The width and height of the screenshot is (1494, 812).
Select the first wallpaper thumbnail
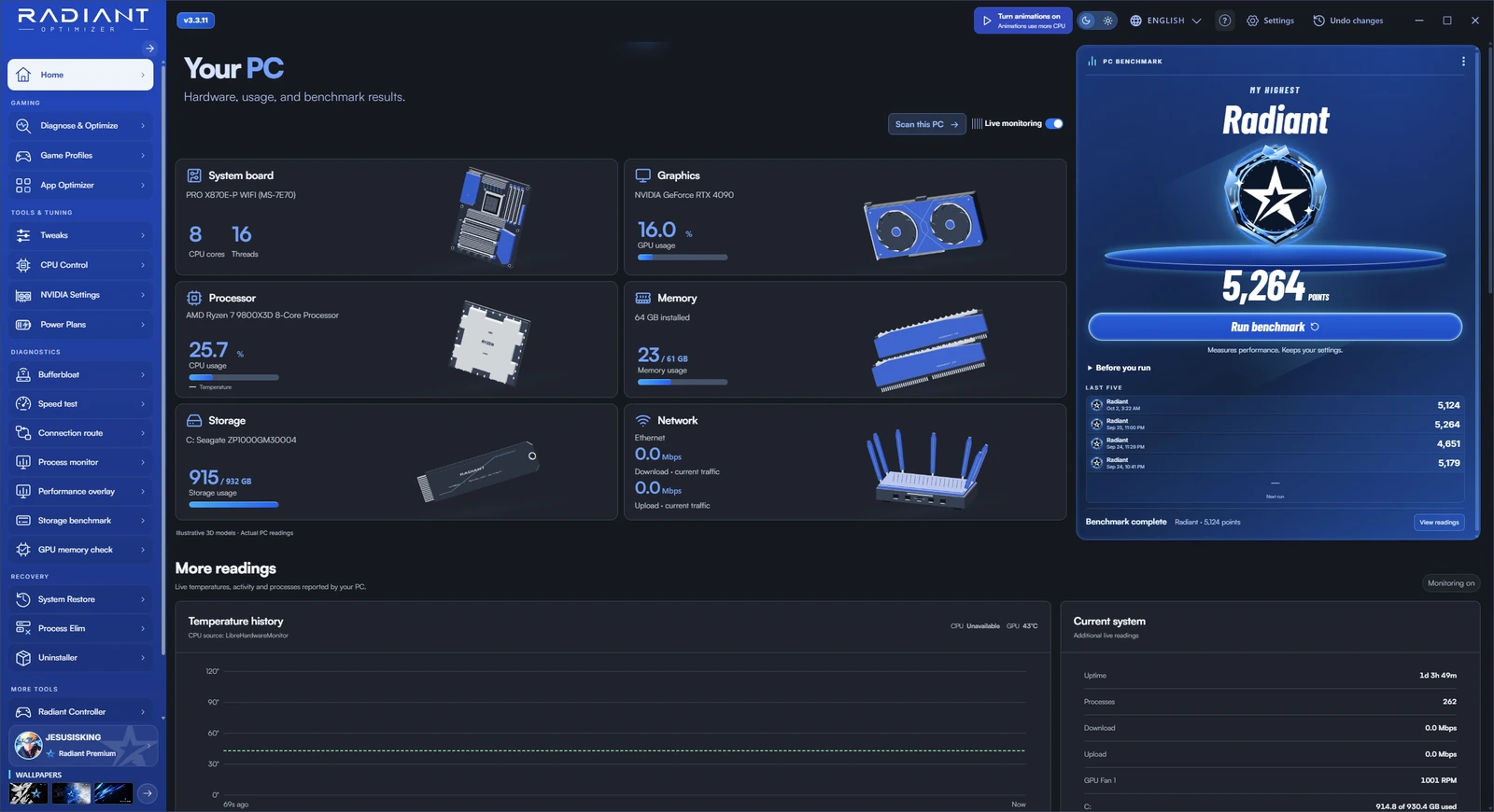(x=28, y=793)
